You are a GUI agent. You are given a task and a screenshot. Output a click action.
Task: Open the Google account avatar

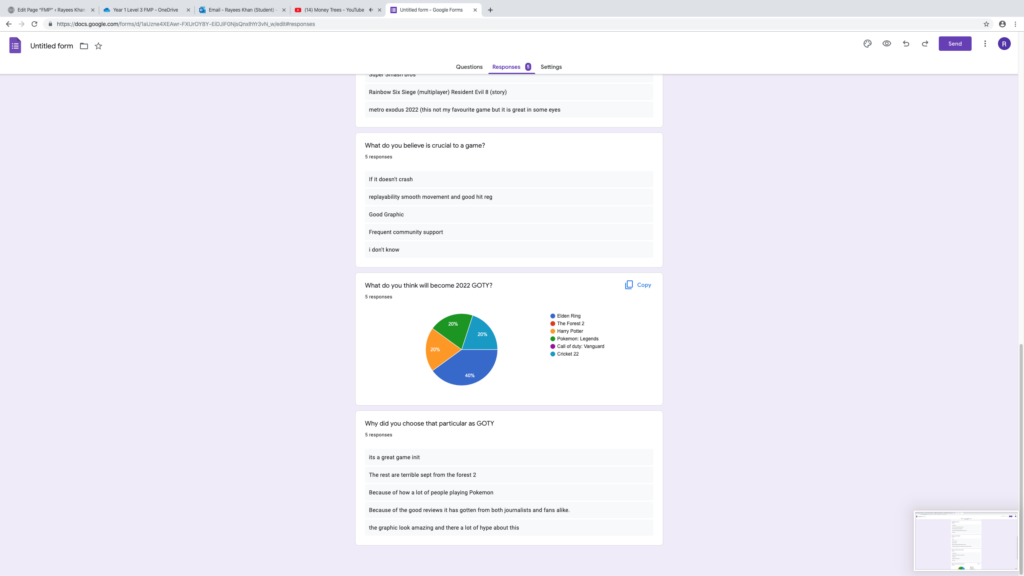[1004, 44]
